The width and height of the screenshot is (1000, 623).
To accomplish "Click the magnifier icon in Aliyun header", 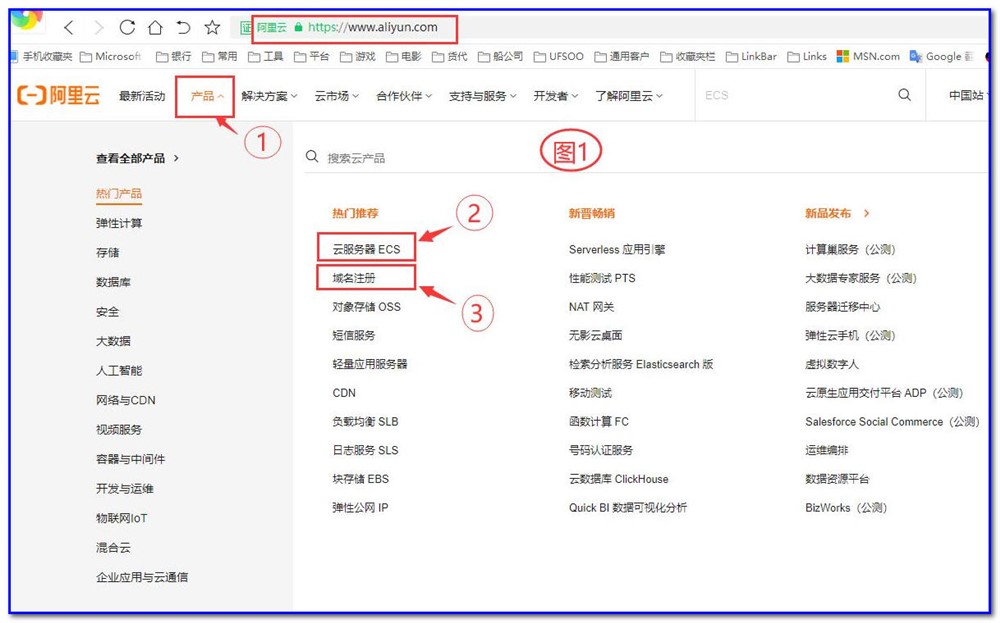I will pyautogui.click(x=904, y=96).
